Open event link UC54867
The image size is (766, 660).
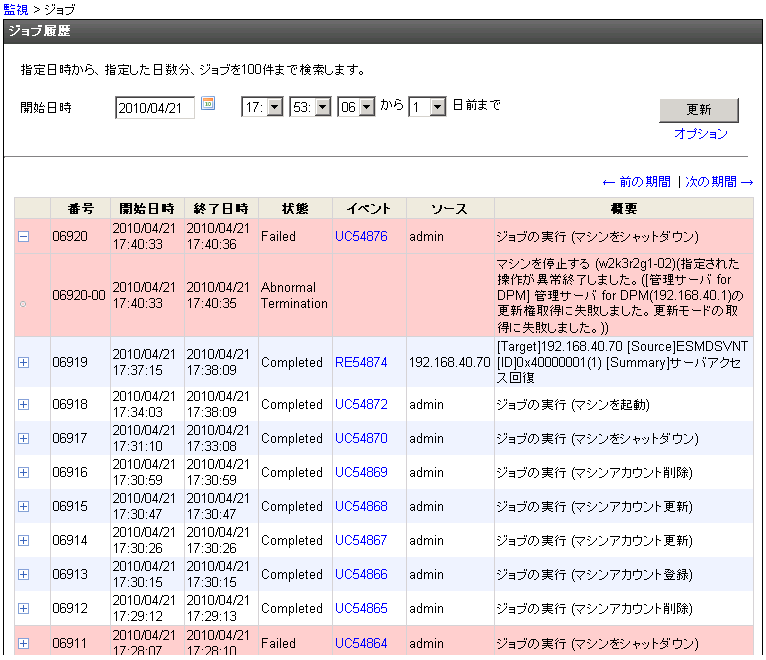coord(361,540)
